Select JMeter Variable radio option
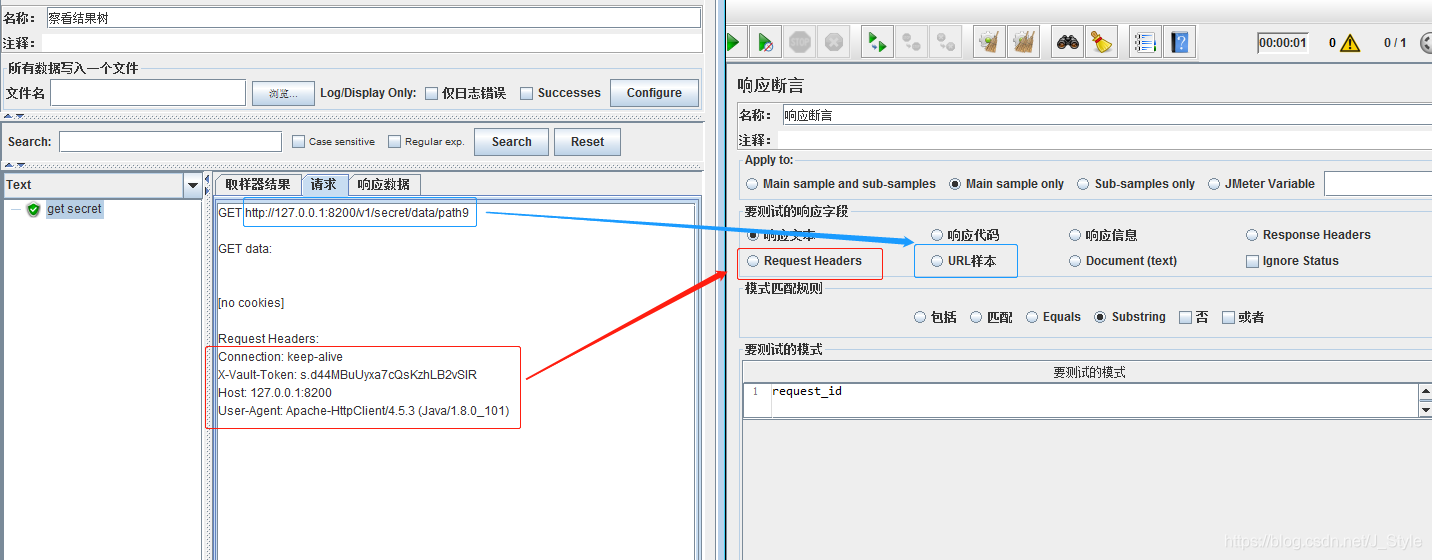 tap(1214, 184)
